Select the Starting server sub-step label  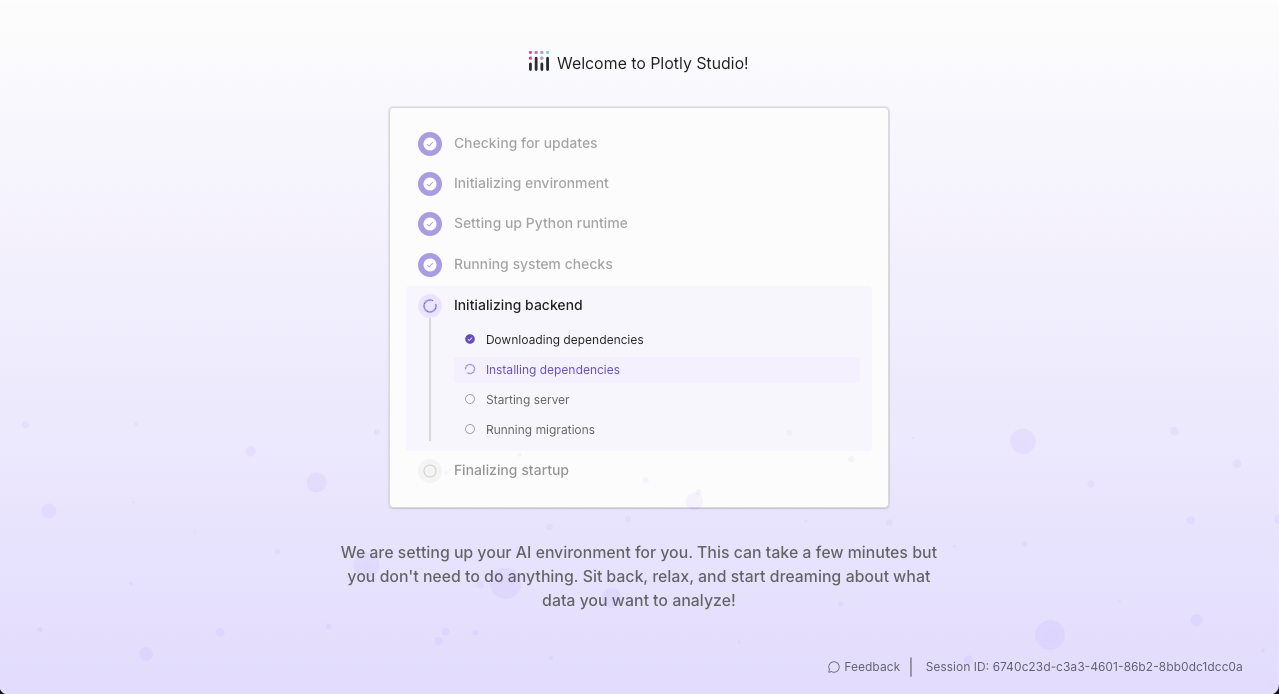[527, 400]
